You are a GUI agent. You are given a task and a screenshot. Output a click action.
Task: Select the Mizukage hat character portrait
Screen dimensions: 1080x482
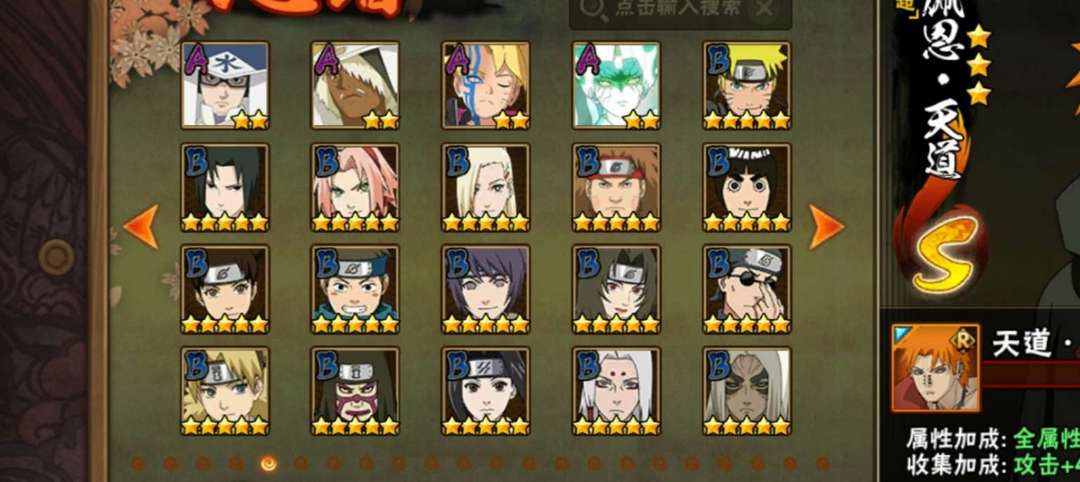click(225, 85)
